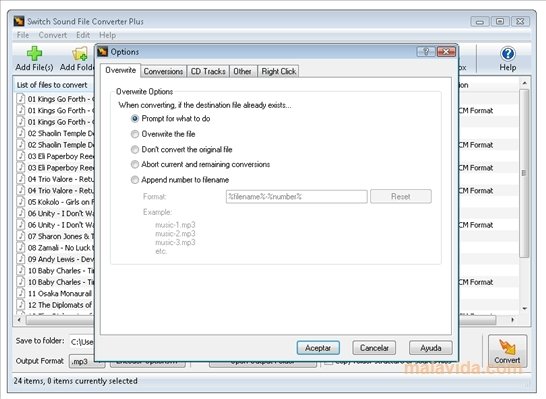Click the Switch app icon in main title bar
This screenshot has width=546, height=399.
tap(19, 21)
